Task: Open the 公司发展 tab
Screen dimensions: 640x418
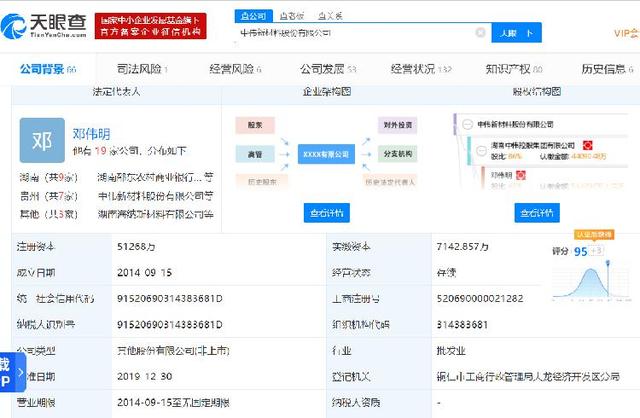Action: pos(328,69)
